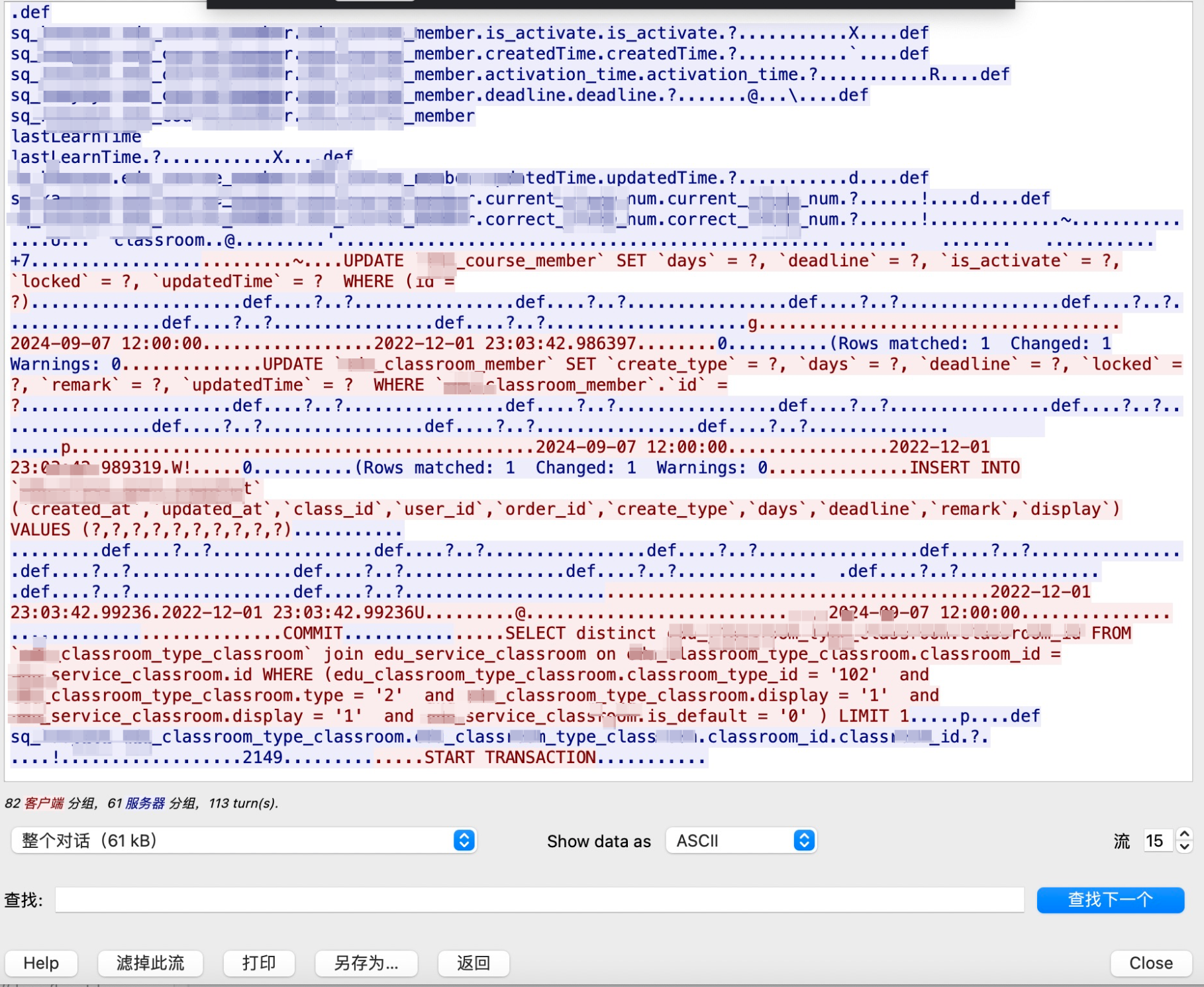Image resolution: width=1204 pixels, height=987 pixels.
Task: Click into the 查找 search text field
Action: [539, 900]
